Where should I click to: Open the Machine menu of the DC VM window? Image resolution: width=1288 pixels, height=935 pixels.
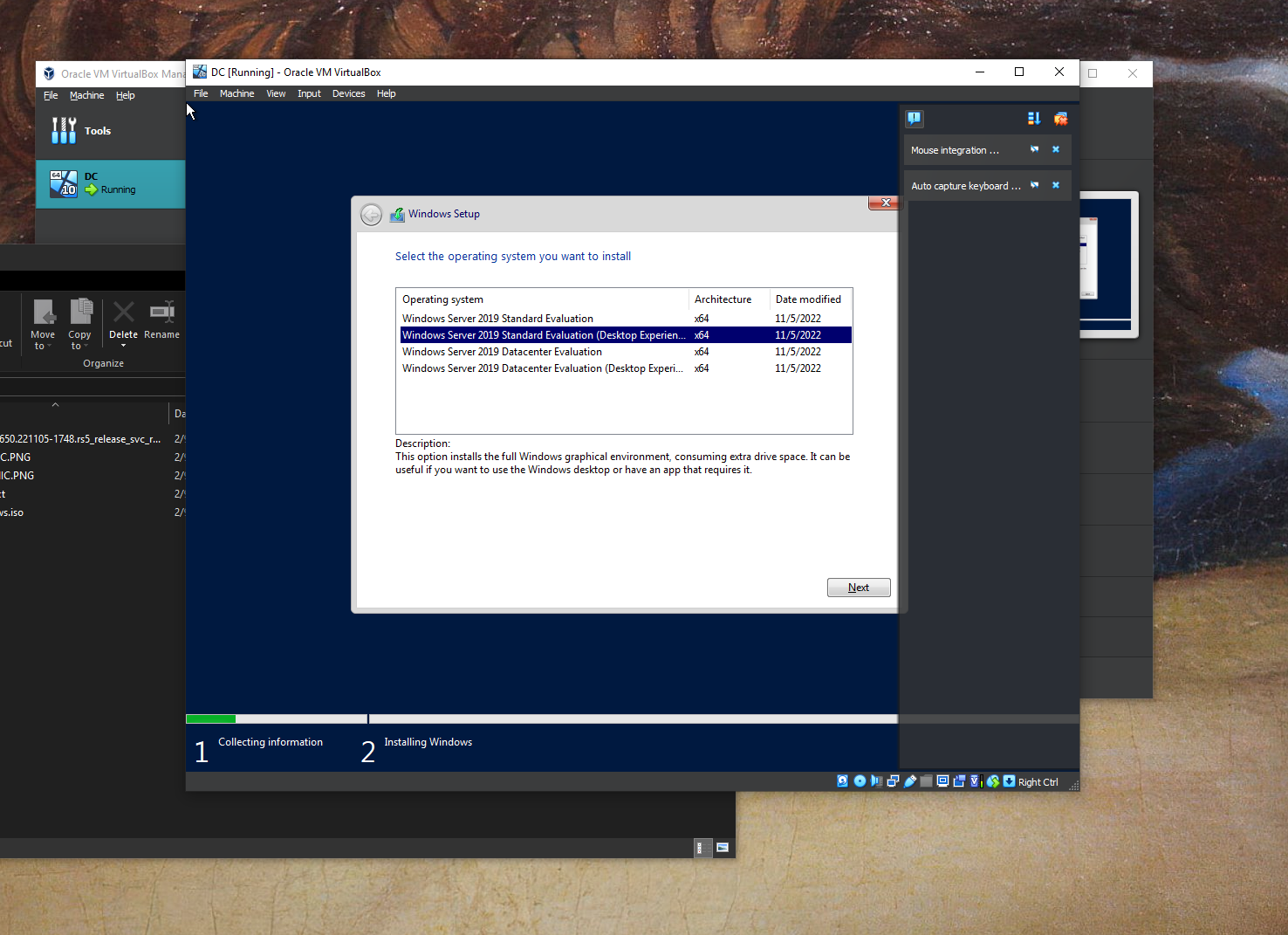pyautogui.click(x=236, y=93)
